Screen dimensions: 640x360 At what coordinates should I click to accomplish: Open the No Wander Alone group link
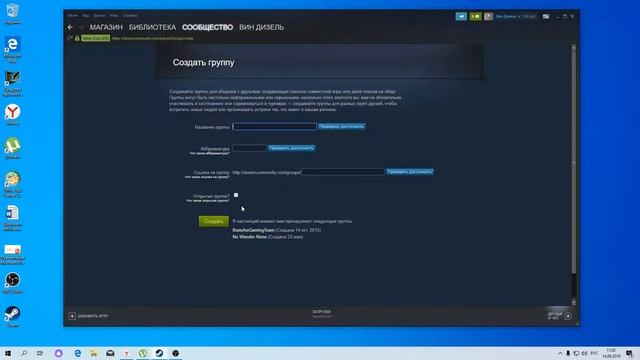tap(249, 237)
